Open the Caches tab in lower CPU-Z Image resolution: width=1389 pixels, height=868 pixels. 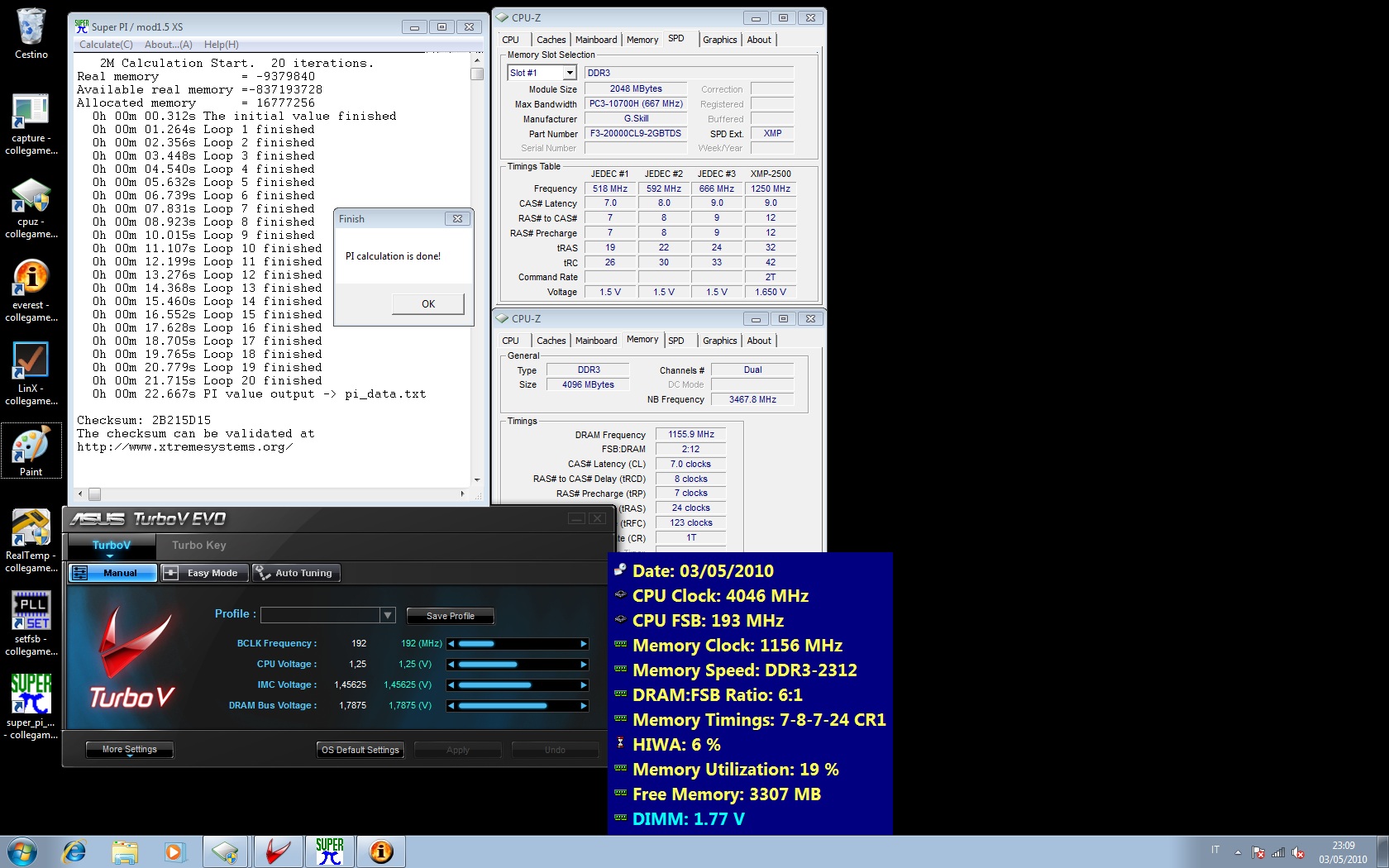point(551,341)
